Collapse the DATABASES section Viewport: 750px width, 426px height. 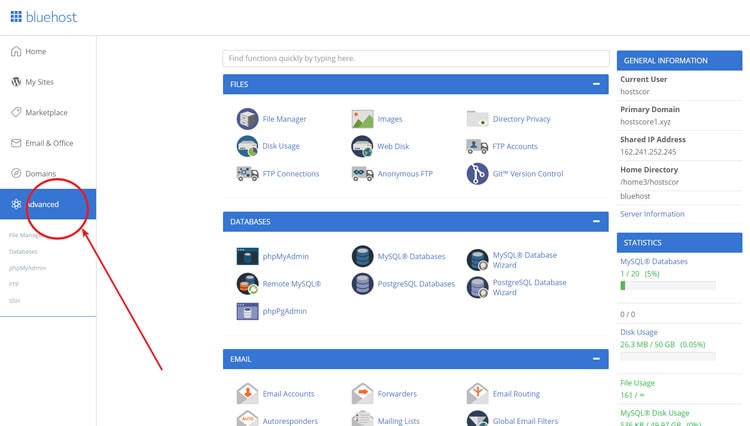tap(596, 221)
